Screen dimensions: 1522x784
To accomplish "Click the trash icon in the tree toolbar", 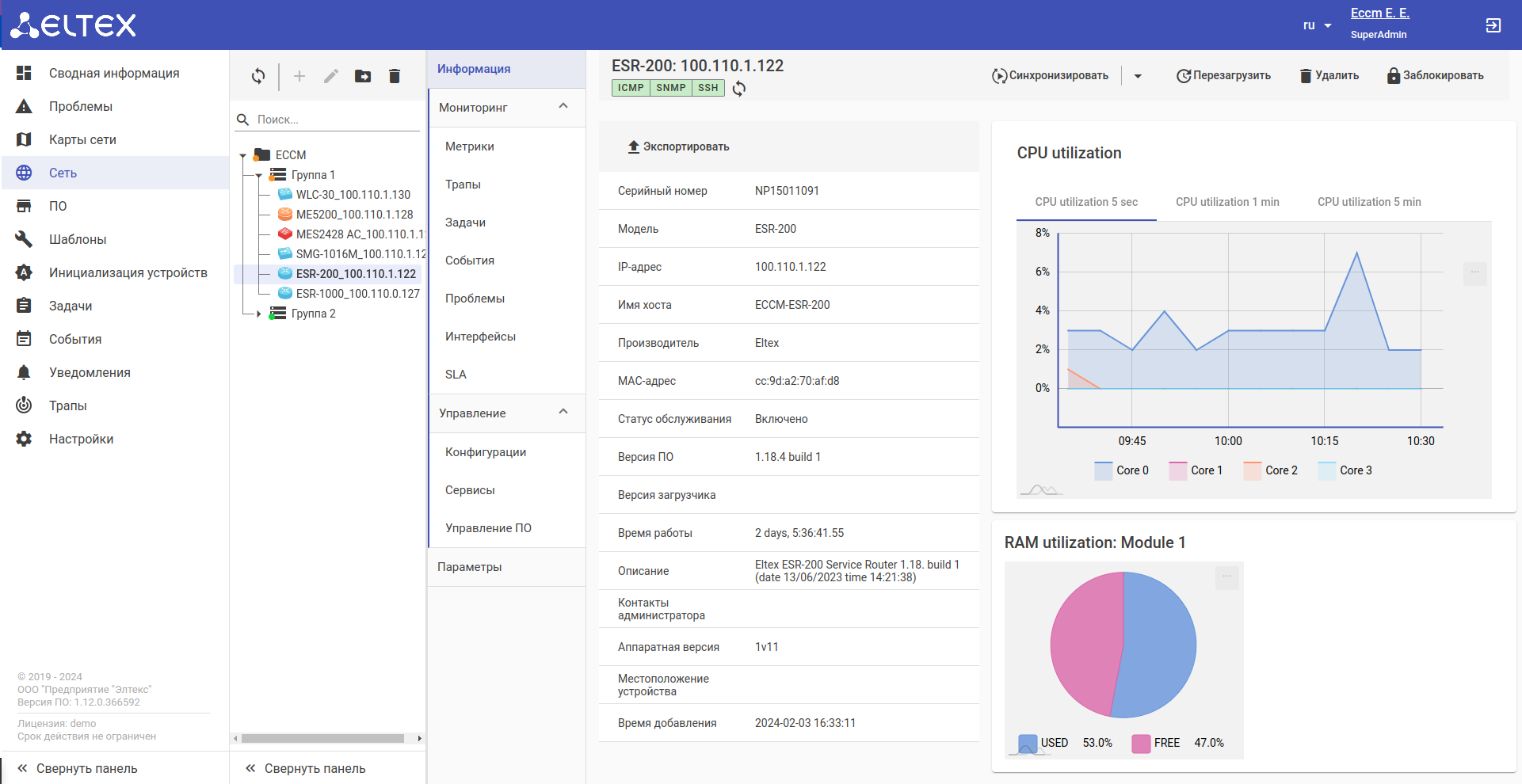I will [395, 76].
